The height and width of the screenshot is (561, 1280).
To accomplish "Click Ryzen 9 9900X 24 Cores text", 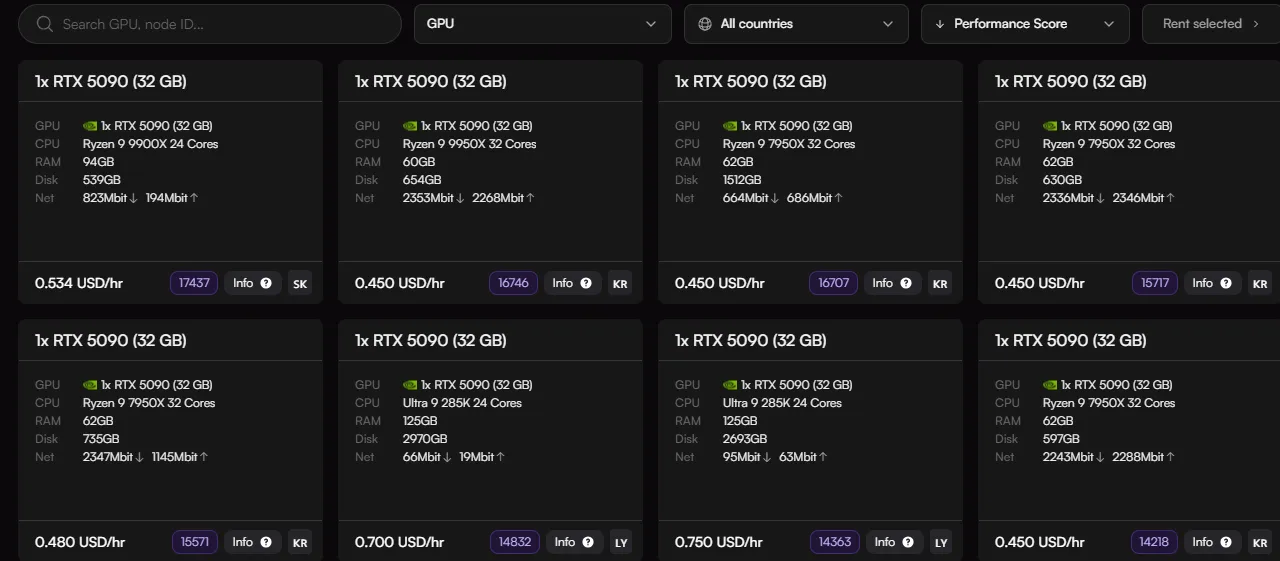I will [x=151, y=144].
